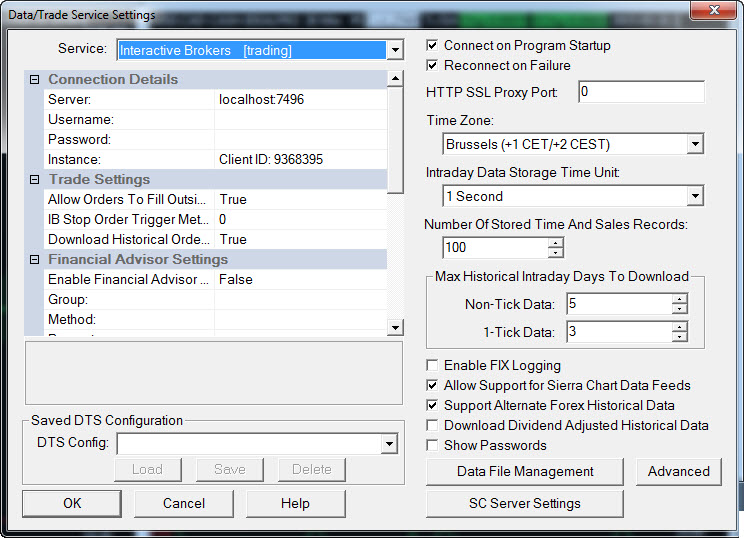This screenshot has width=744, height=538.
Task: Click the 1-Tick Data input field
Action: pyautogui.click(x=619, y=332)
